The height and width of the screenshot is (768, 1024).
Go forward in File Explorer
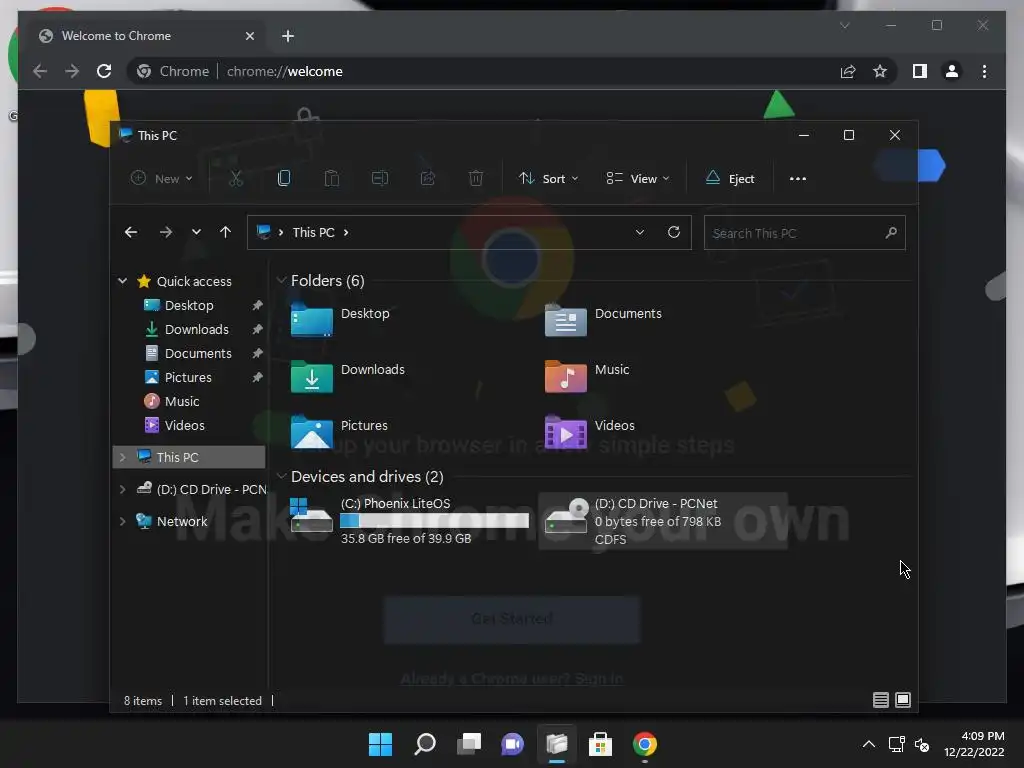166,232
